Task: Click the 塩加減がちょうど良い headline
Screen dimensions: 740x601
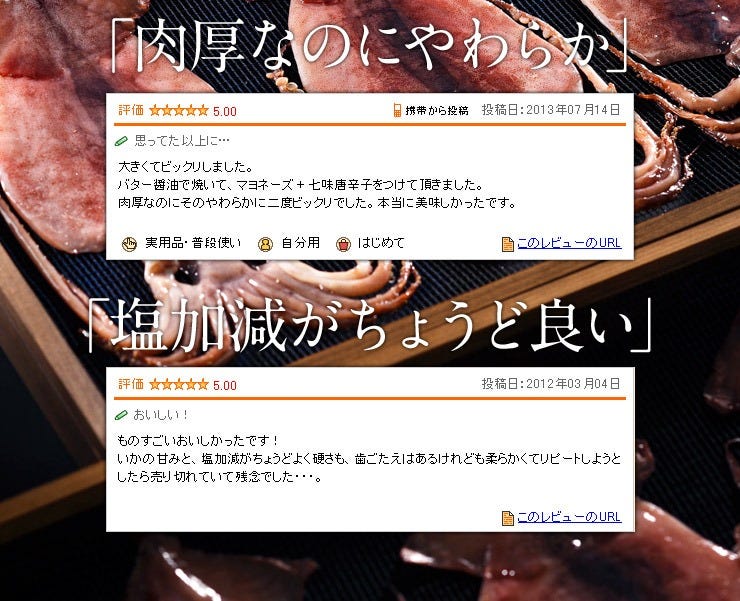Action: coord(370,326)
